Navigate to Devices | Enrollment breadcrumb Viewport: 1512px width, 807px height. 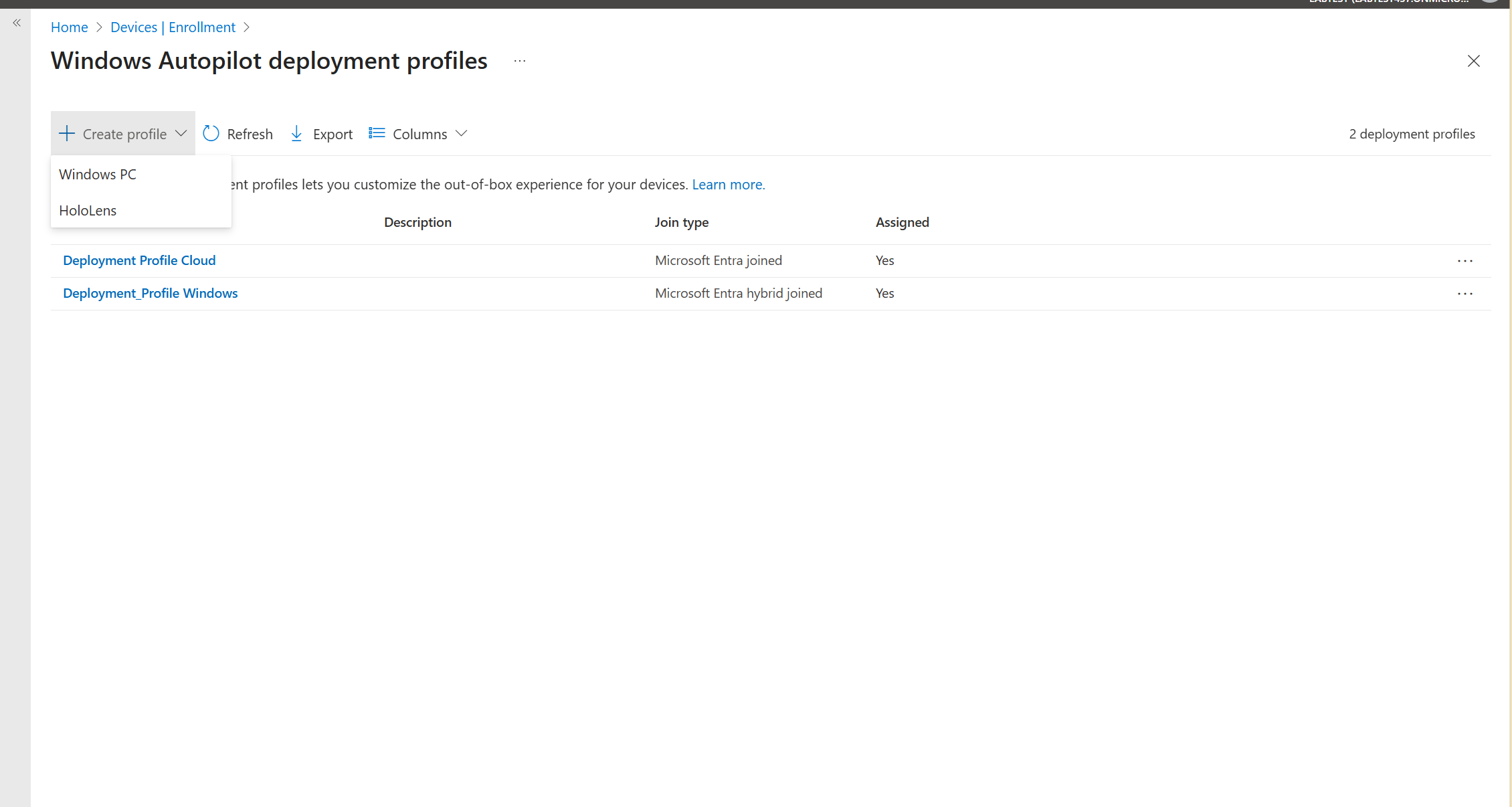click(x=173, y=27)
